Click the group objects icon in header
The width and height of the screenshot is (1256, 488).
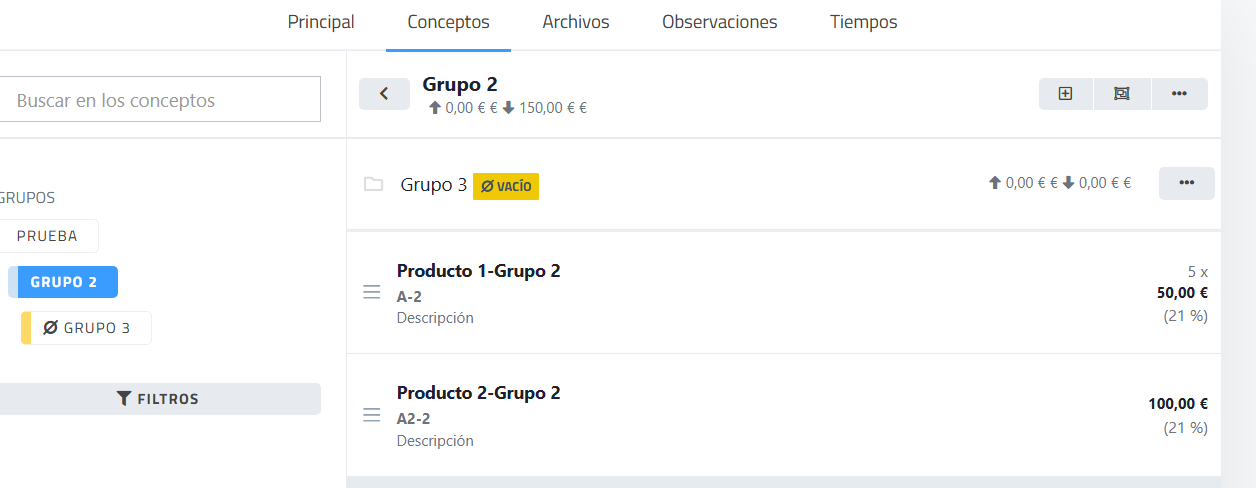(1122, 94)
